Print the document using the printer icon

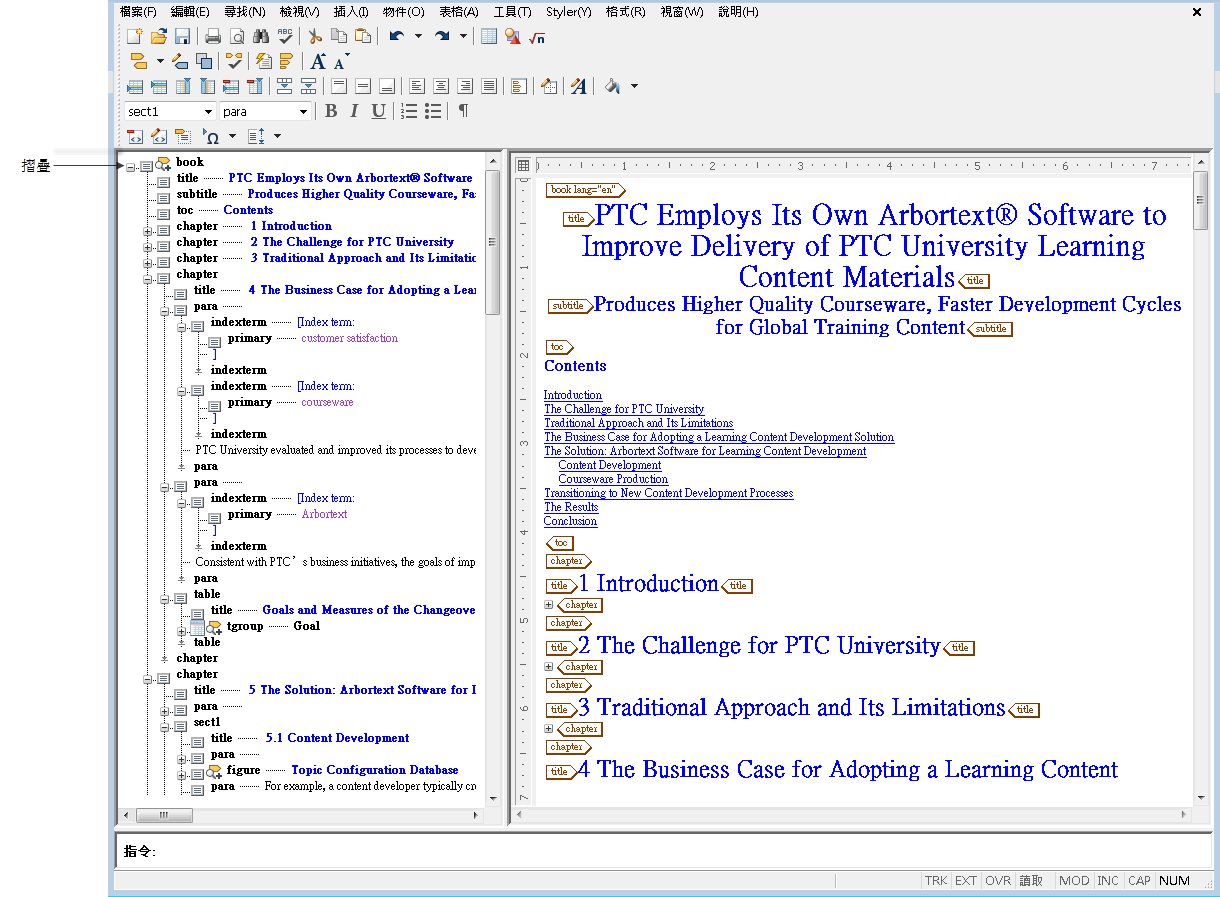(213, 37)
